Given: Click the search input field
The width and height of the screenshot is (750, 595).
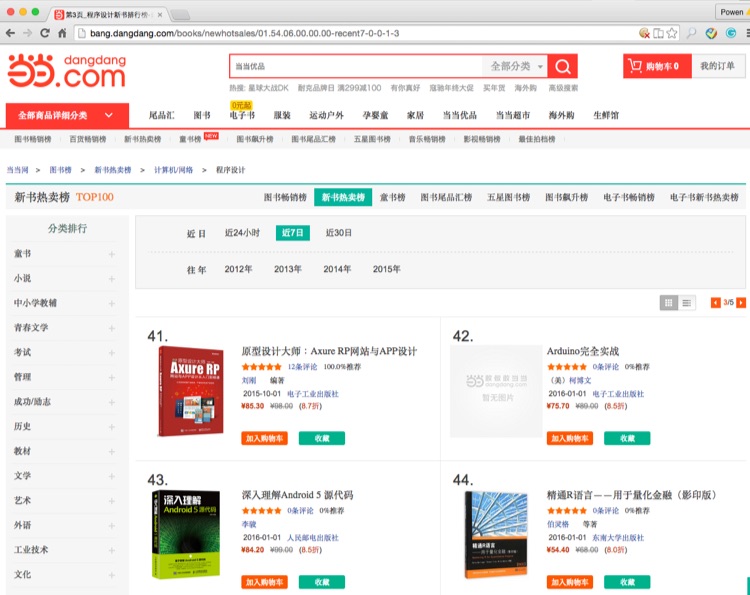Looking at the screenshot, I should click(356, 66).
